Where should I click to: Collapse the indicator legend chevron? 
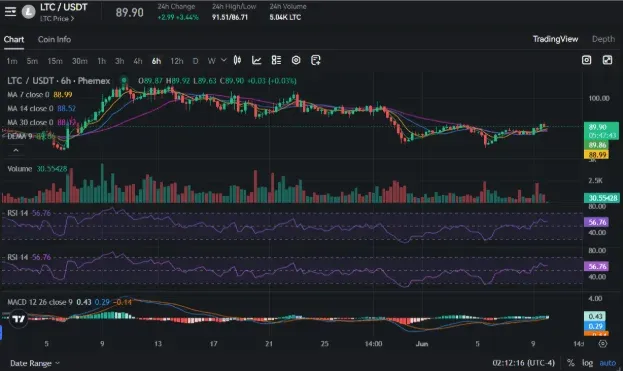16,150
